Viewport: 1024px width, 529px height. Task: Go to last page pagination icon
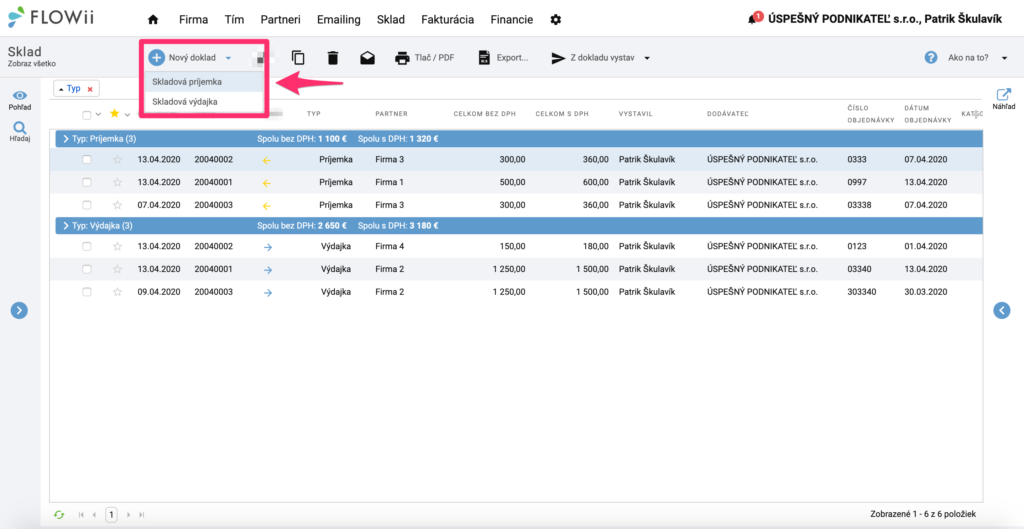pos(142,515)
